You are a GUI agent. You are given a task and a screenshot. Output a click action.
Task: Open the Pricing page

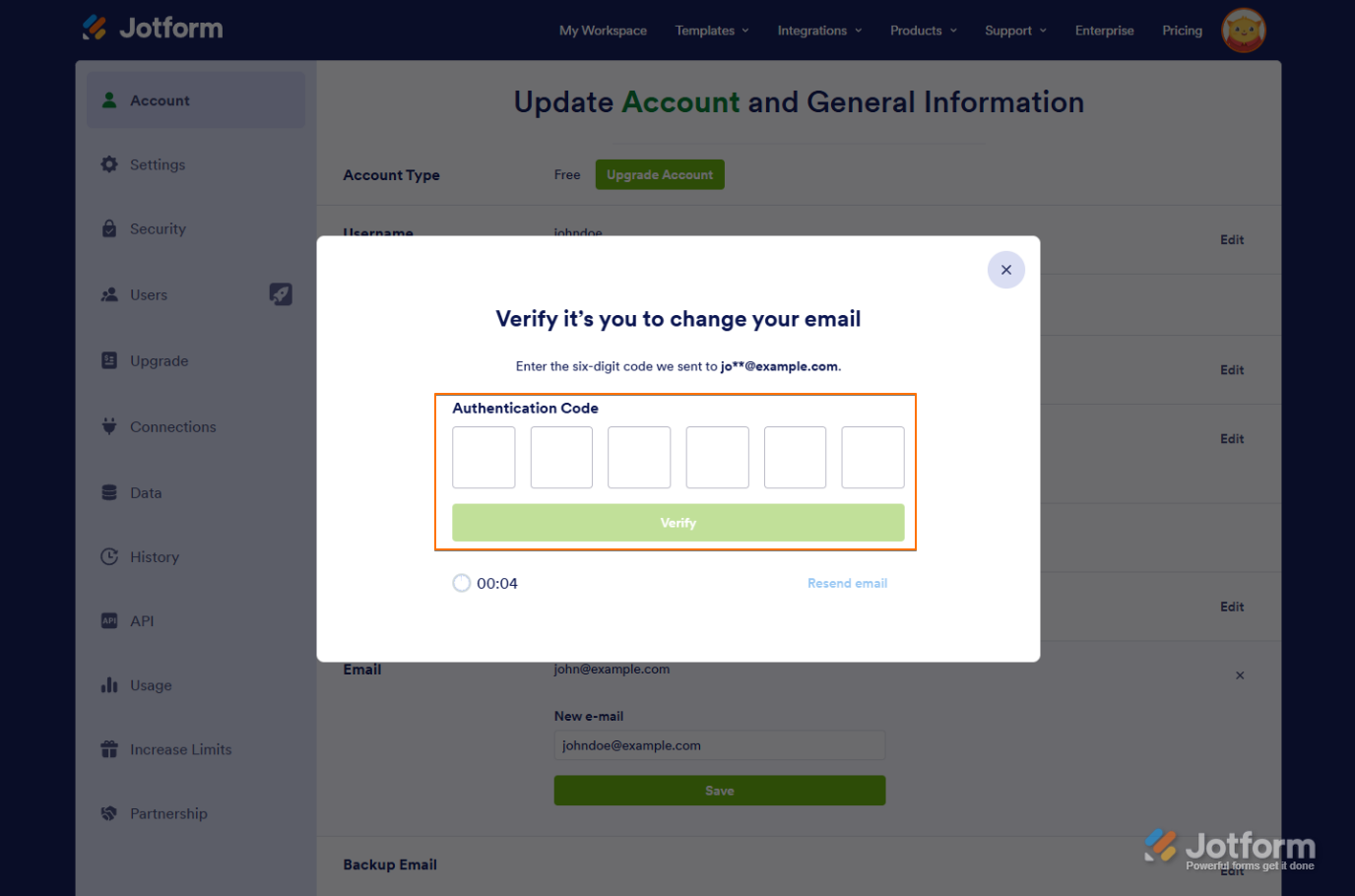tap(1182, 31)
